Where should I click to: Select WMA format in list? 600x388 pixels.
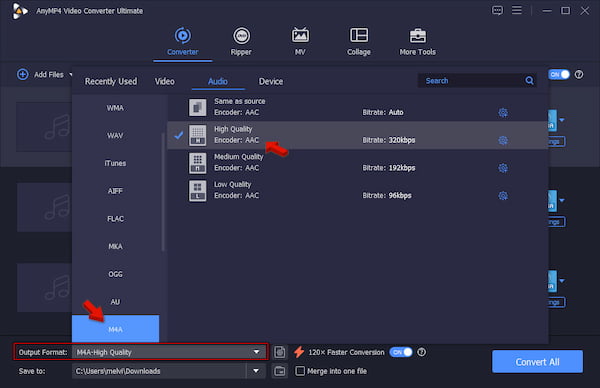click(x=115, y=108)
